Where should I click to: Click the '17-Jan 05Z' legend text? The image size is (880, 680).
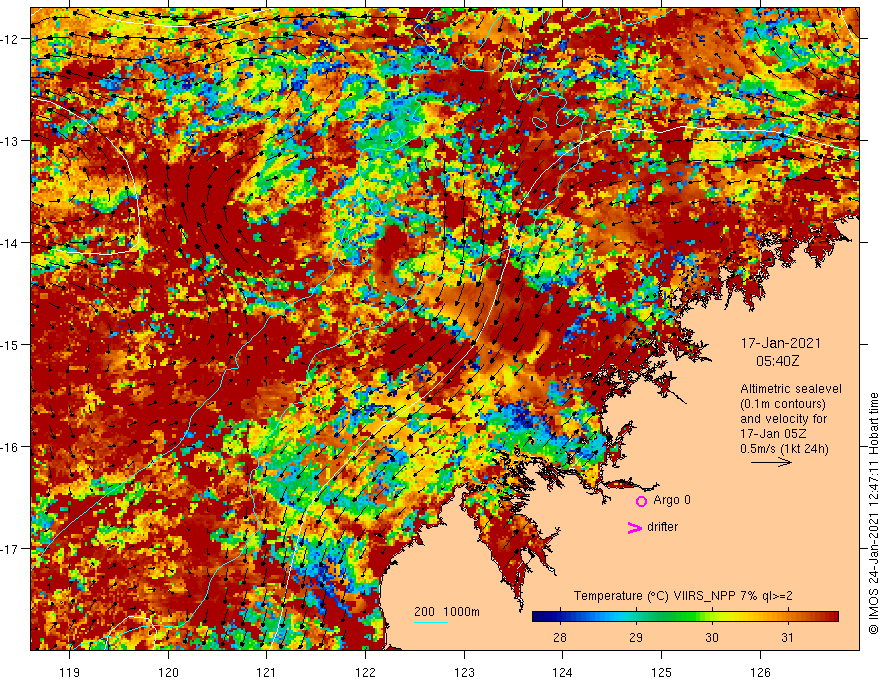tap(774, 434)
